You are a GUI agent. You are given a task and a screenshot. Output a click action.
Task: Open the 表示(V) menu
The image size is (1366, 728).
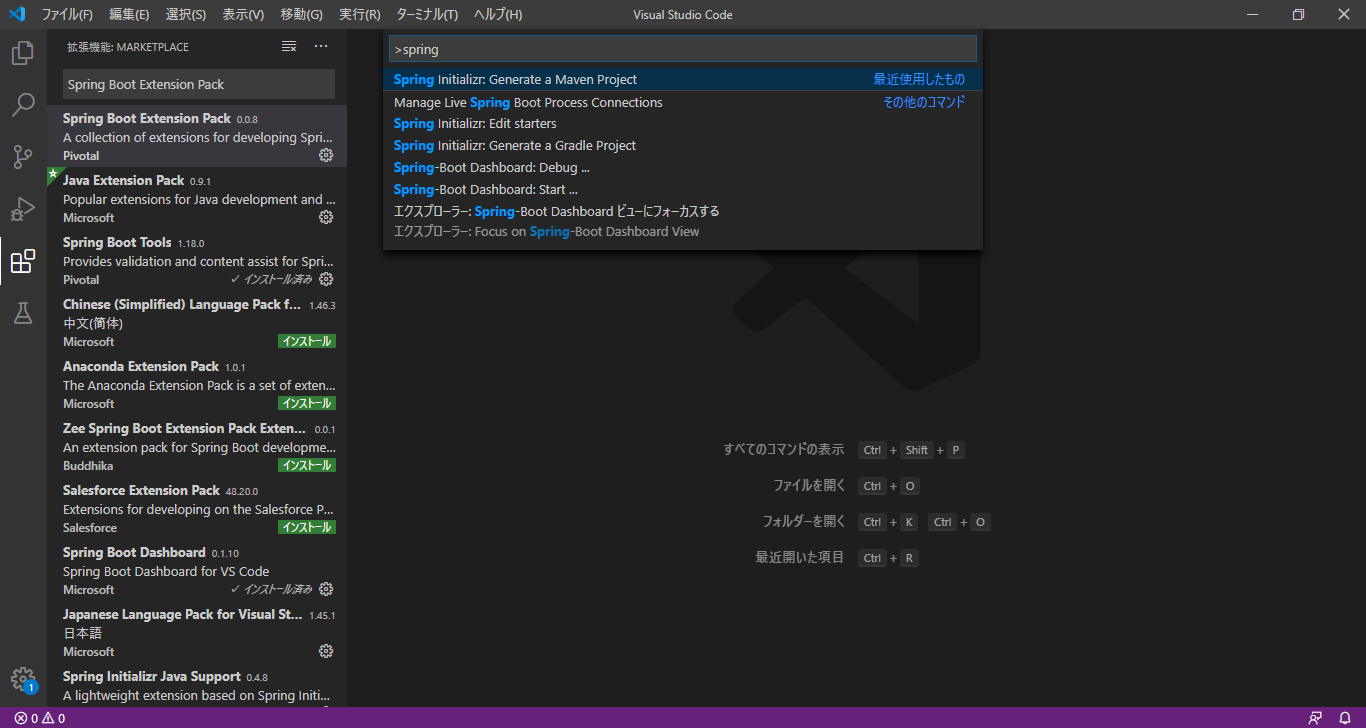(243, 15)
